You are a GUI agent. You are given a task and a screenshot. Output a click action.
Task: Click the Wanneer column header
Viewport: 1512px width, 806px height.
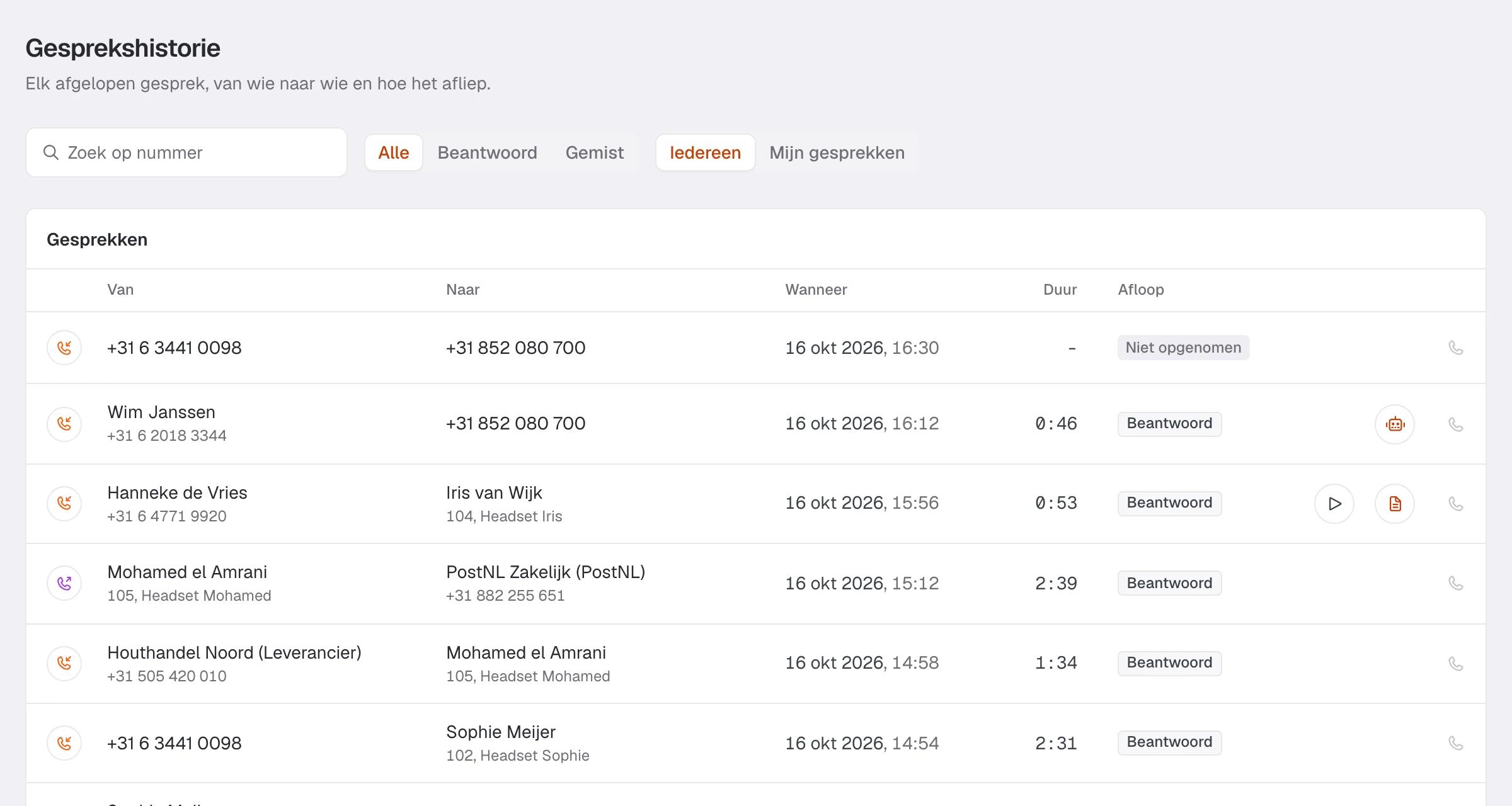[816, 290]
